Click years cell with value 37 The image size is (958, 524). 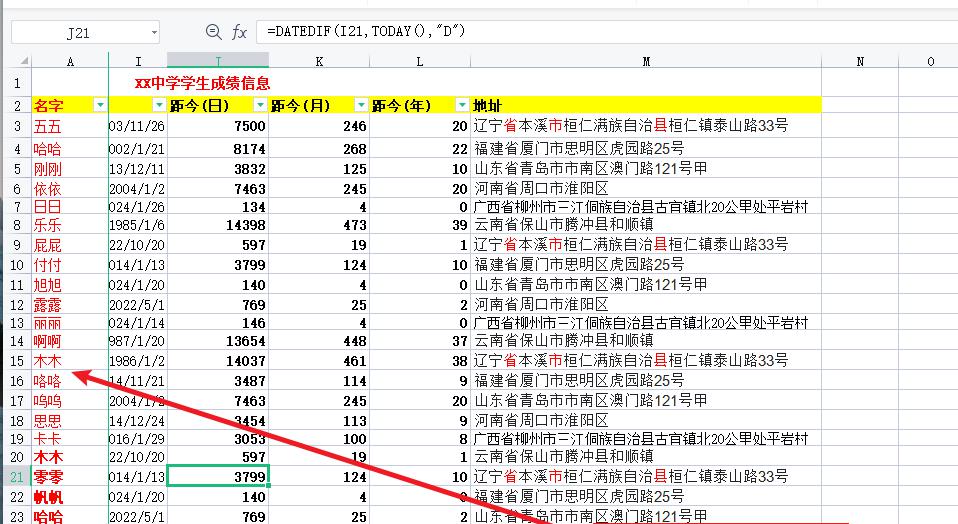tap(420, 341)
